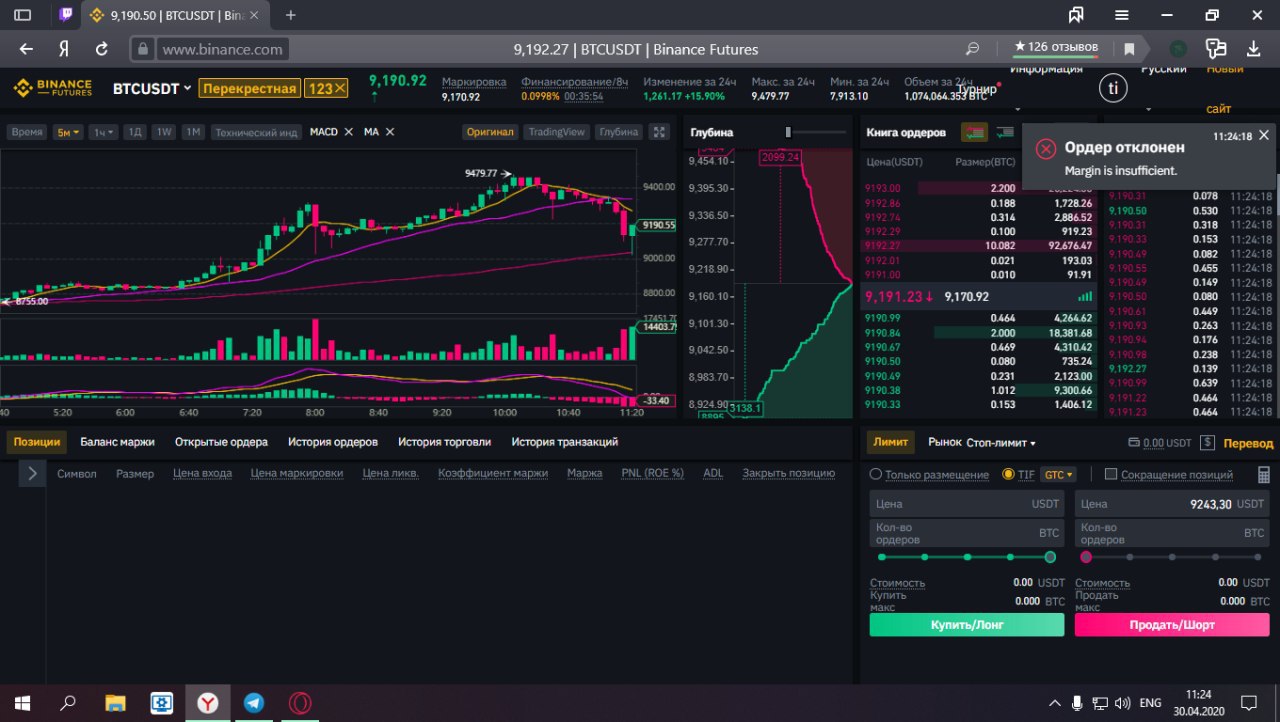Viewport: 1280px width, 722px height.
Task: Select the Только размещение radio button
Action: [x=876, y=475]
